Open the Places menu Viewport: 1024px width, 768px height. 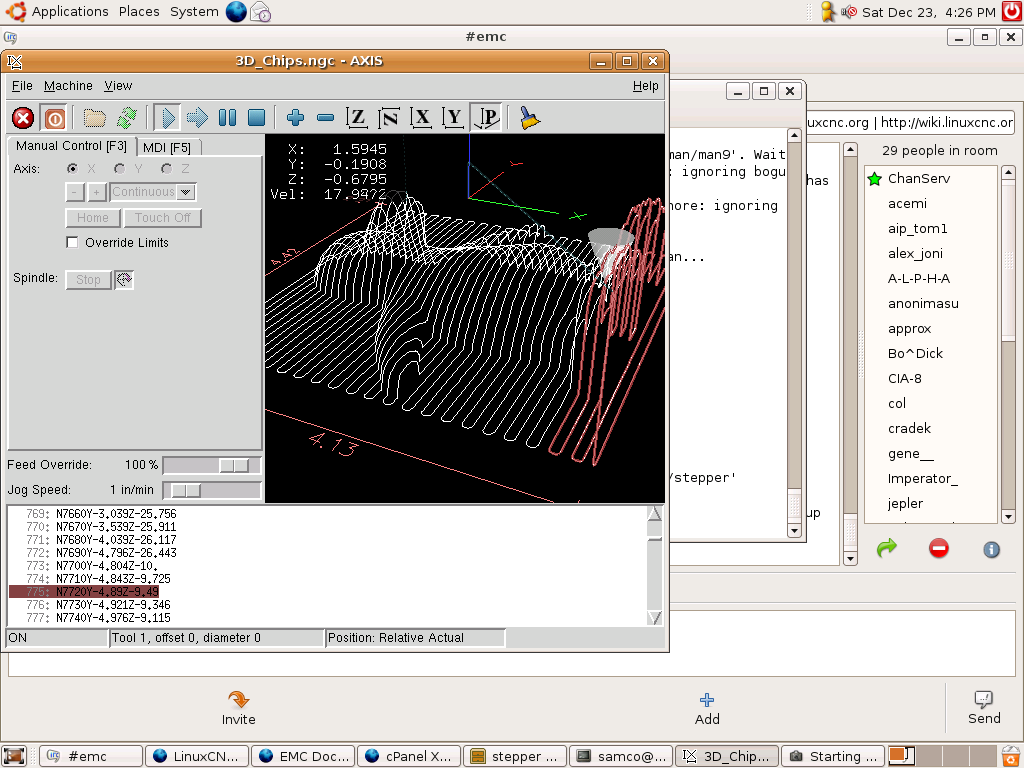click(x=139, y=12)
